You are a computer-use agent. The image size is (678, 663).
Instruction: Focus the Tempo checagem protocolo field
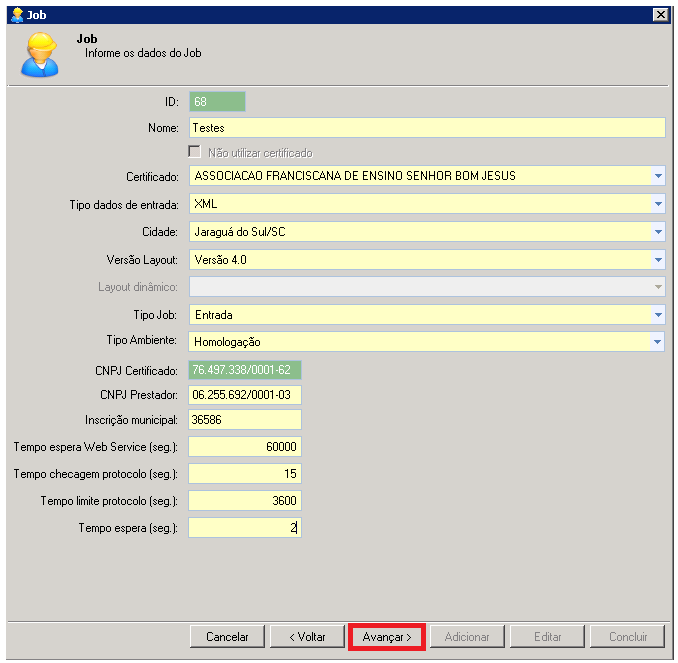click(x=244, y=474)
